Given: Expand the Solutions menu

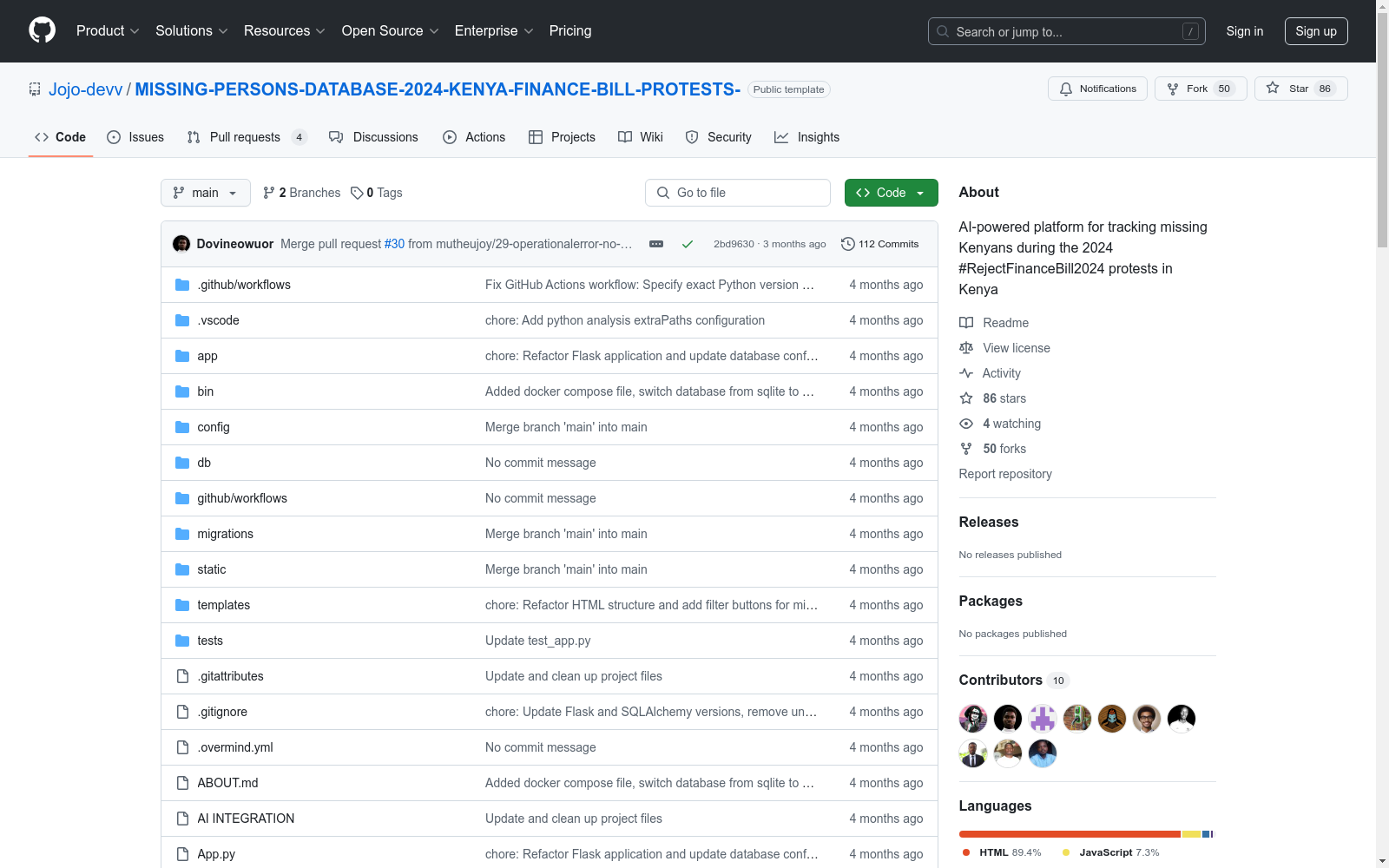Looking at the screenshot, I should pos(192,31).
